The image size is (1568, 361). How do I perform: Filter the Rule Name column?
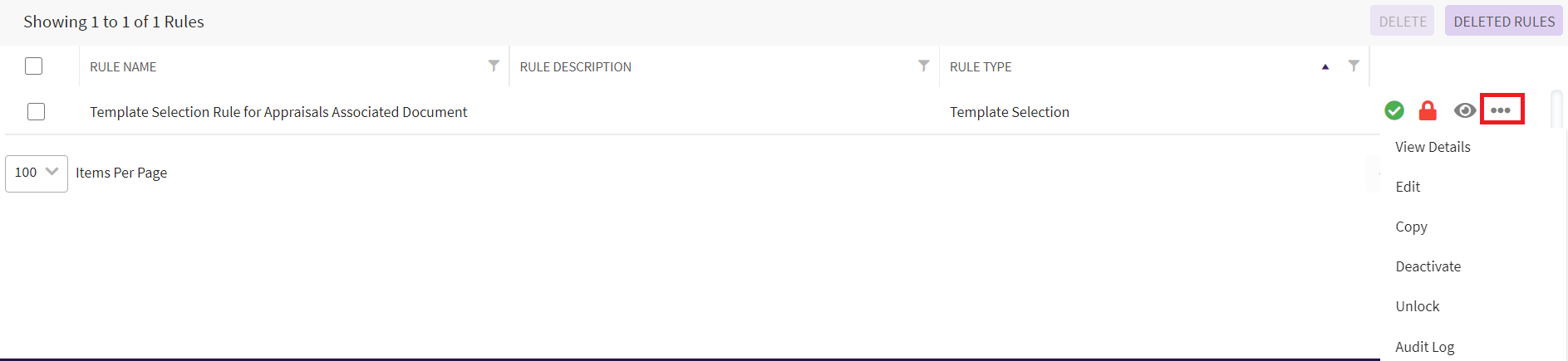coord(494,66)
